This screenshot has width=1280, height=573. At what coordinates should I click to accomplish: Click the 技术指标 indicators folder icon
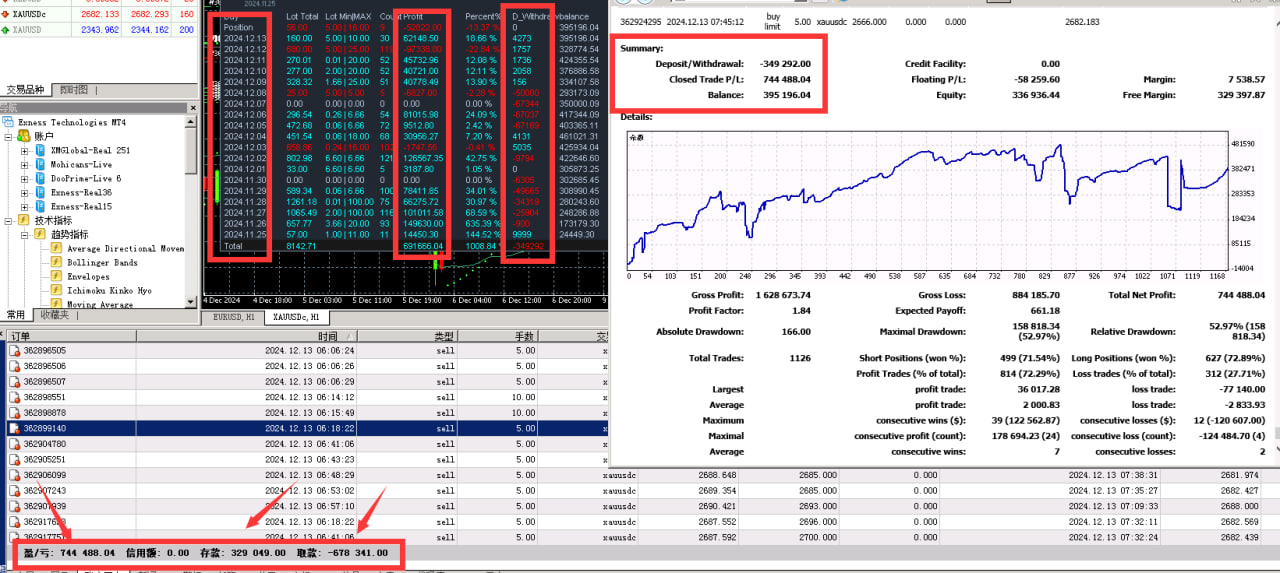coord(24,220)
